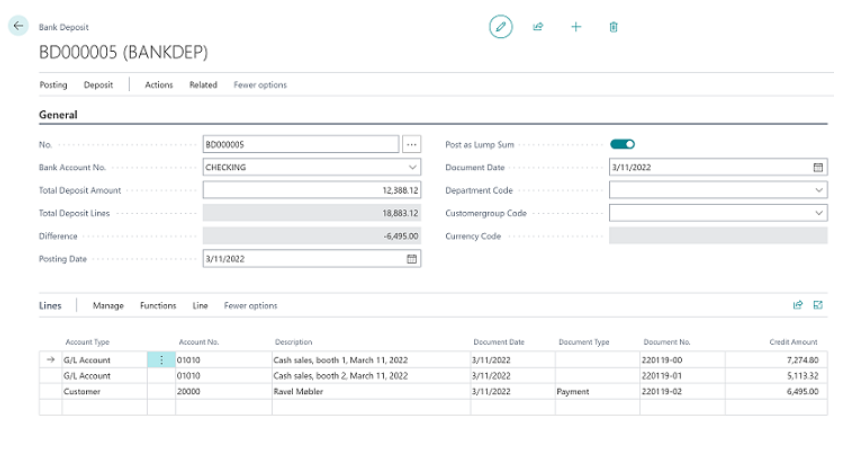Viewport: 861px width, 449px height.
Task: Click 'Cash sales, booth 1' description
Action: pyautogui.click(x=371, y=360)
